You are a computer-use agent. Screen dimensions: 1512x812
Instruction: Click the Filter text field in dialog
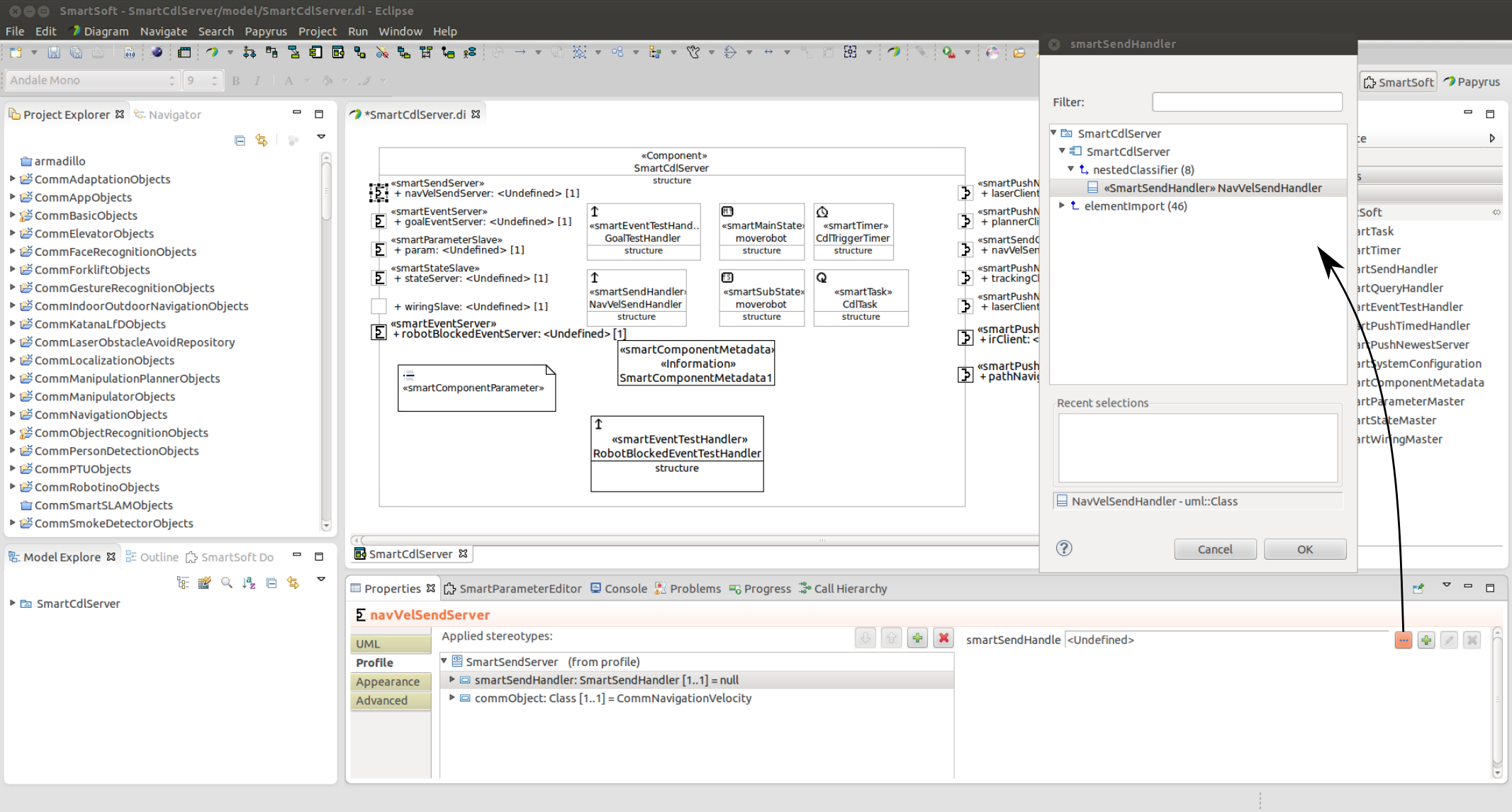click(1248, 102)
